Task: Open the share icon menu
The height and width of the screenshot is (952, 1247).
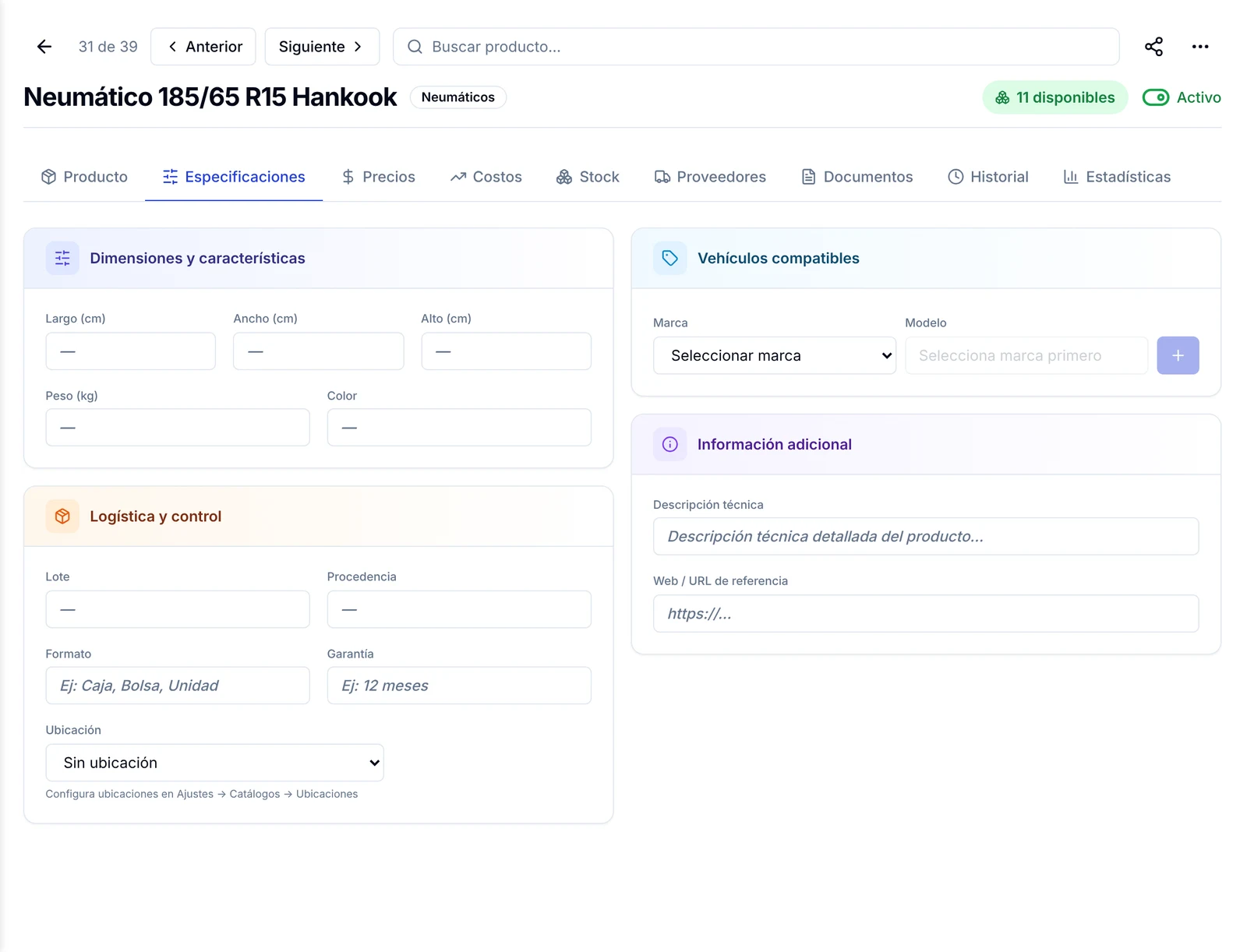Action: pyautogui.click(x=1153, y=47)
